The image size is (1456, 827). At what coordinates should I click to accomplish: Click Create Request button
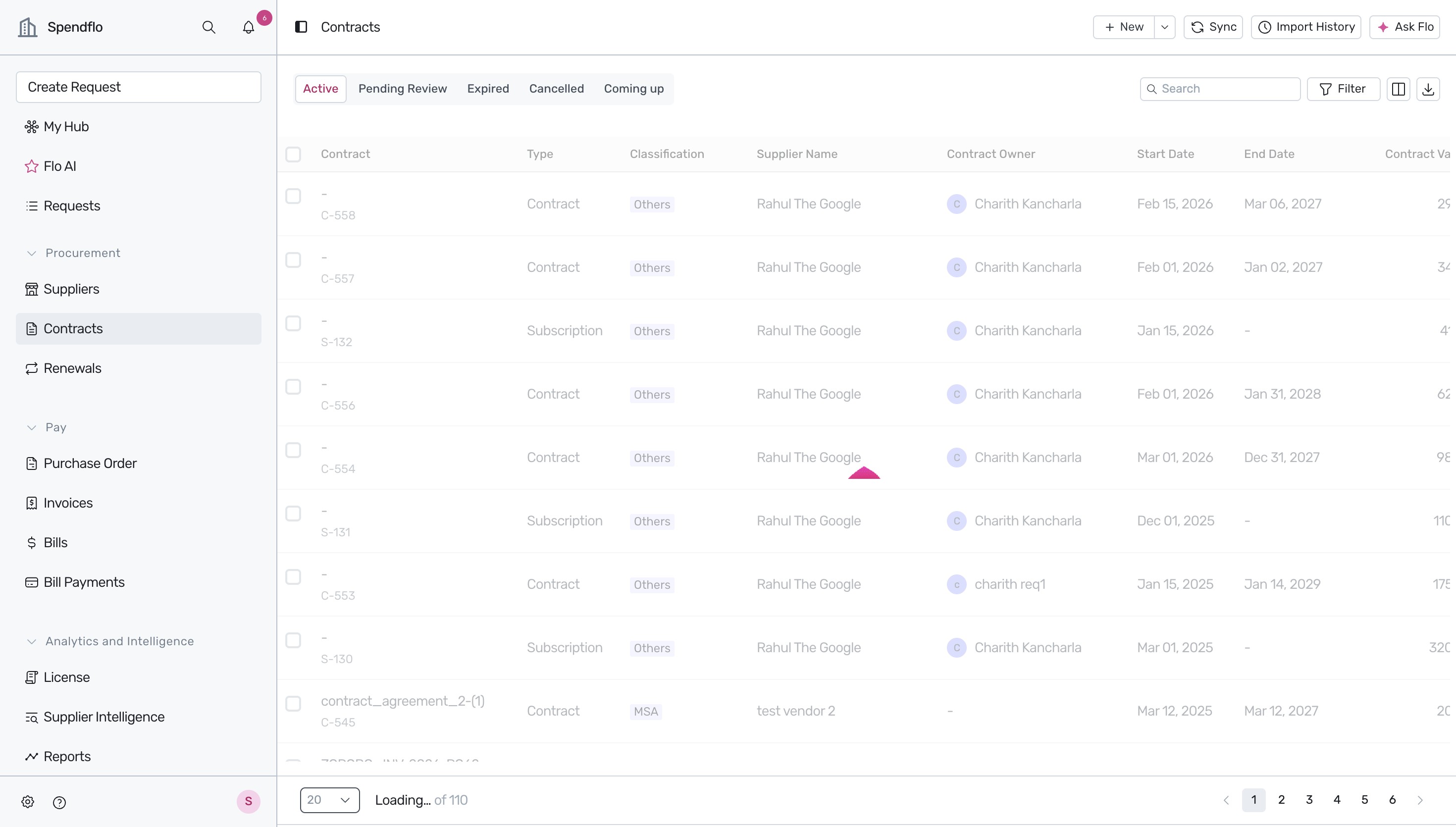tap(139, 87)
